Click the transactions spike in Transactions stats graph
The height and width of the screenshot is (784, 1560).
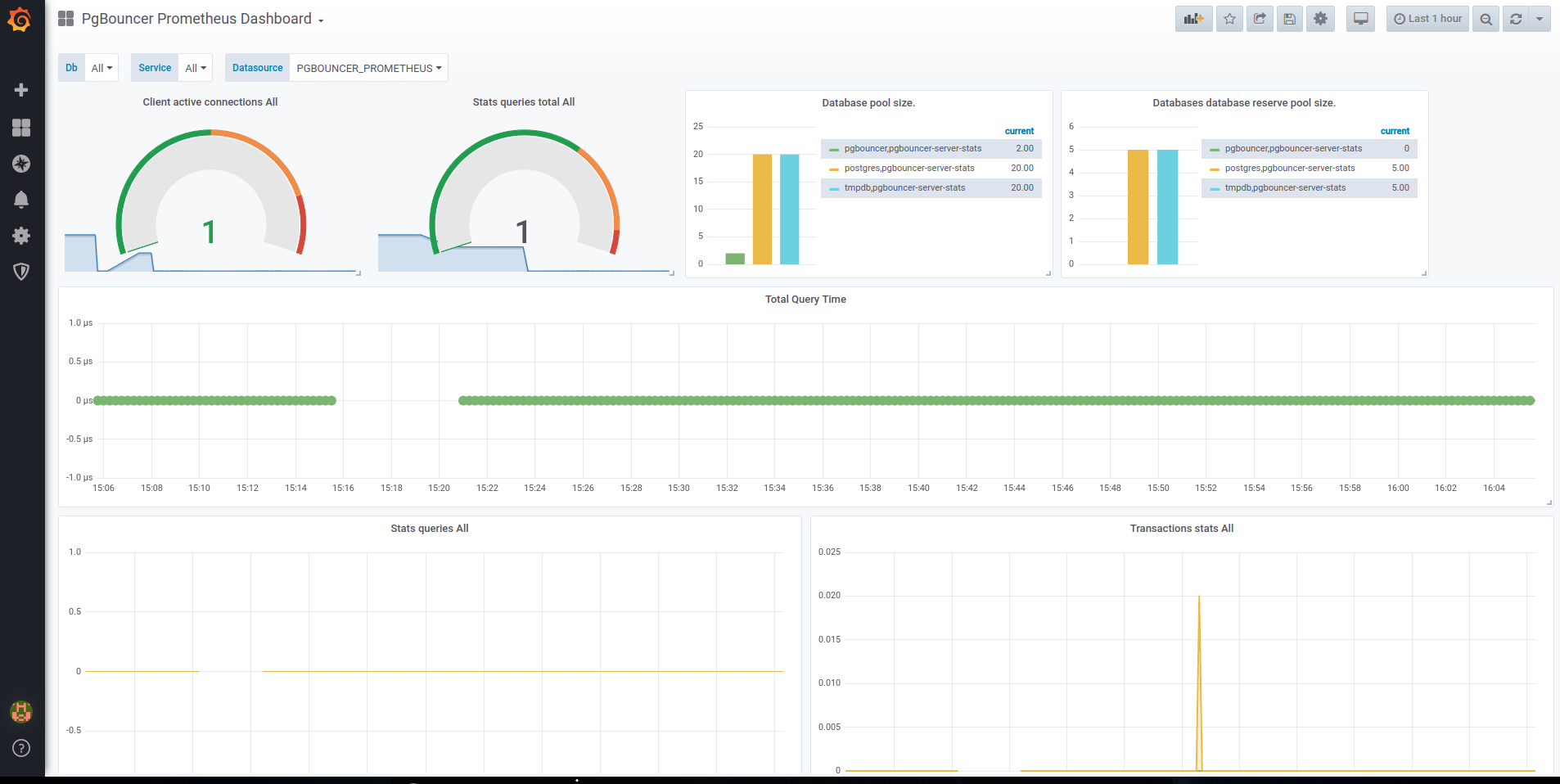pyautogui.click(x=1199, y=683)
